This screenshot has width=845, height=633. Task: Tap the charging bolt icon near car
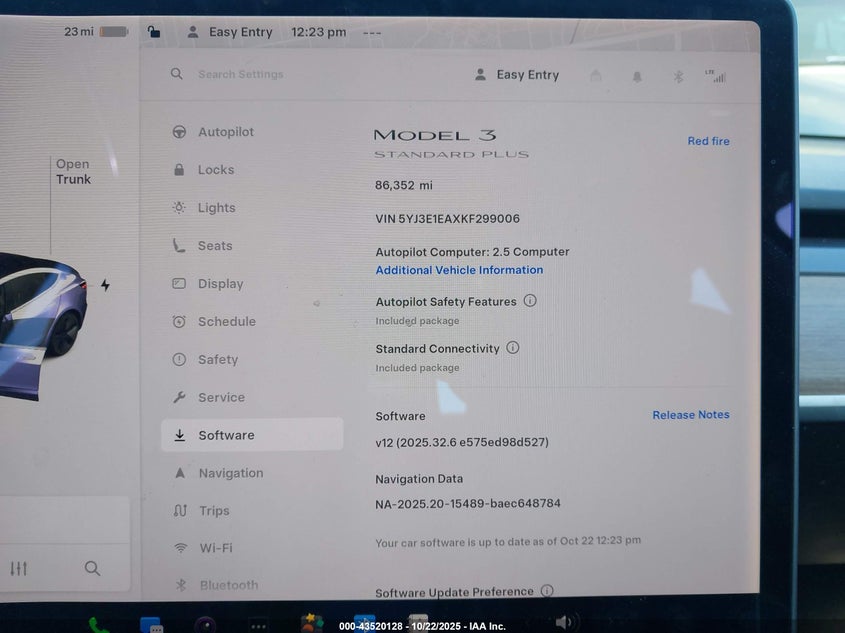[x=105, y=285]
